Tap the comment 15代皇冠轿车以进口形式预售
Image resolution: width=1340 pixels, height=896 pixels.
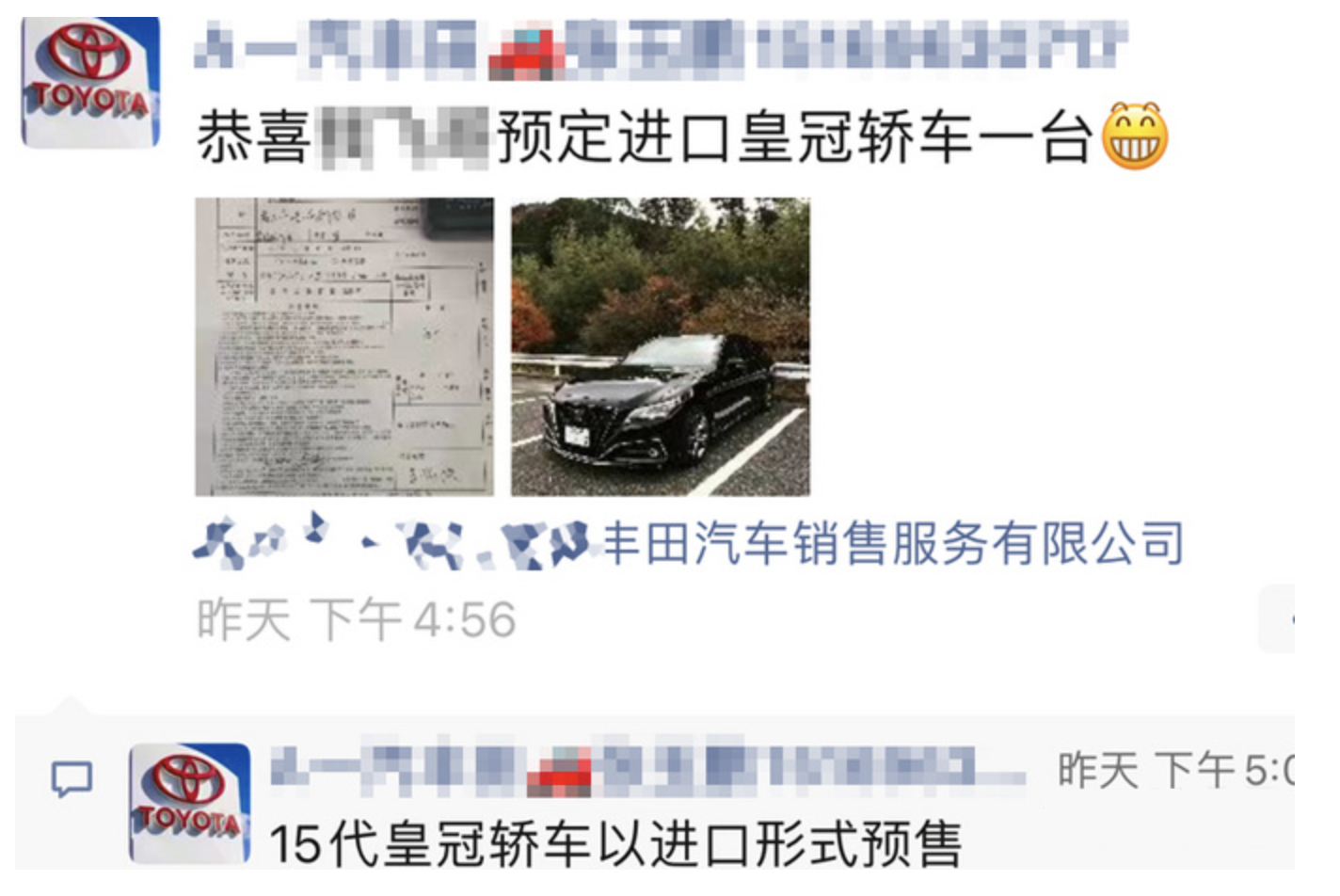(x=615, y=843)
